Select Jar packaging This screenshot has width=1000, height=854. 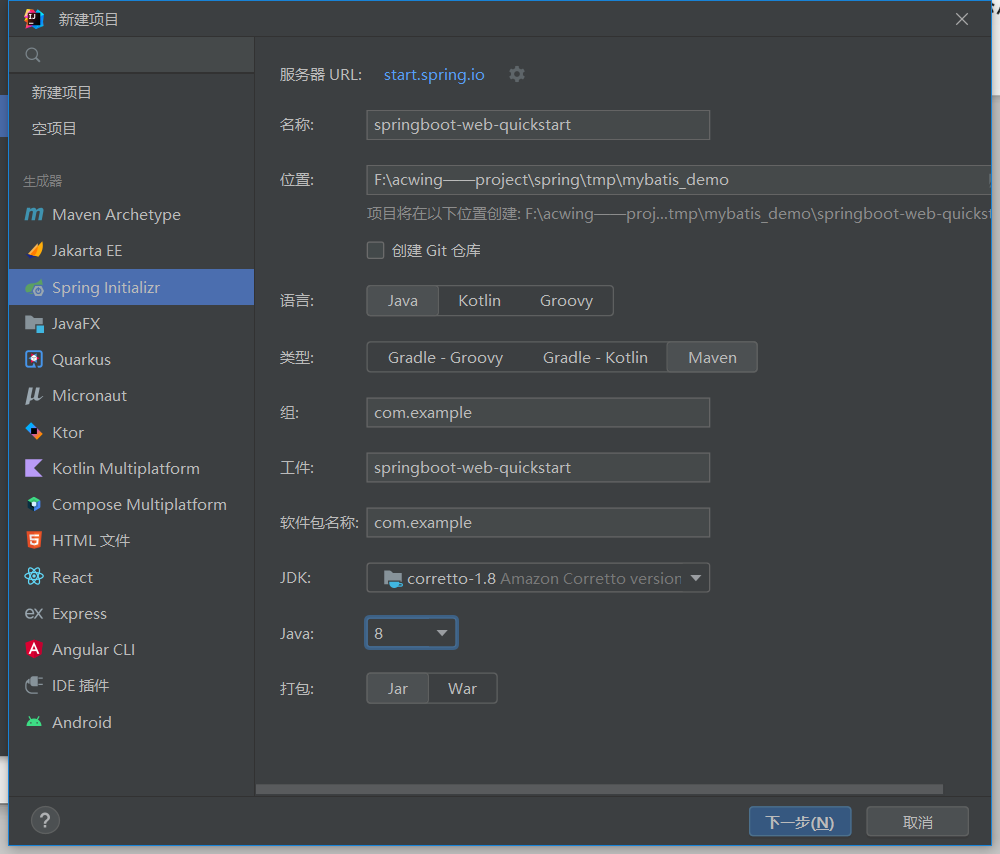point(397,689)
